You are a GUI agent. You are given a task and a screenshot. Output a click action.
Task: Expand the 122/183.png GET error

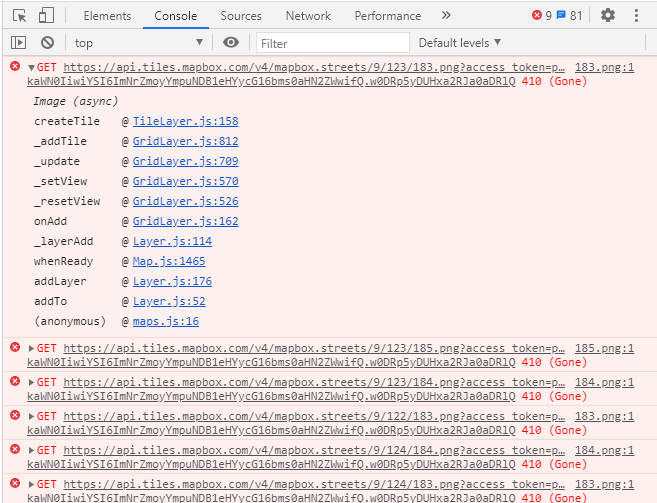pyautogui.click(x=31, y=416)
